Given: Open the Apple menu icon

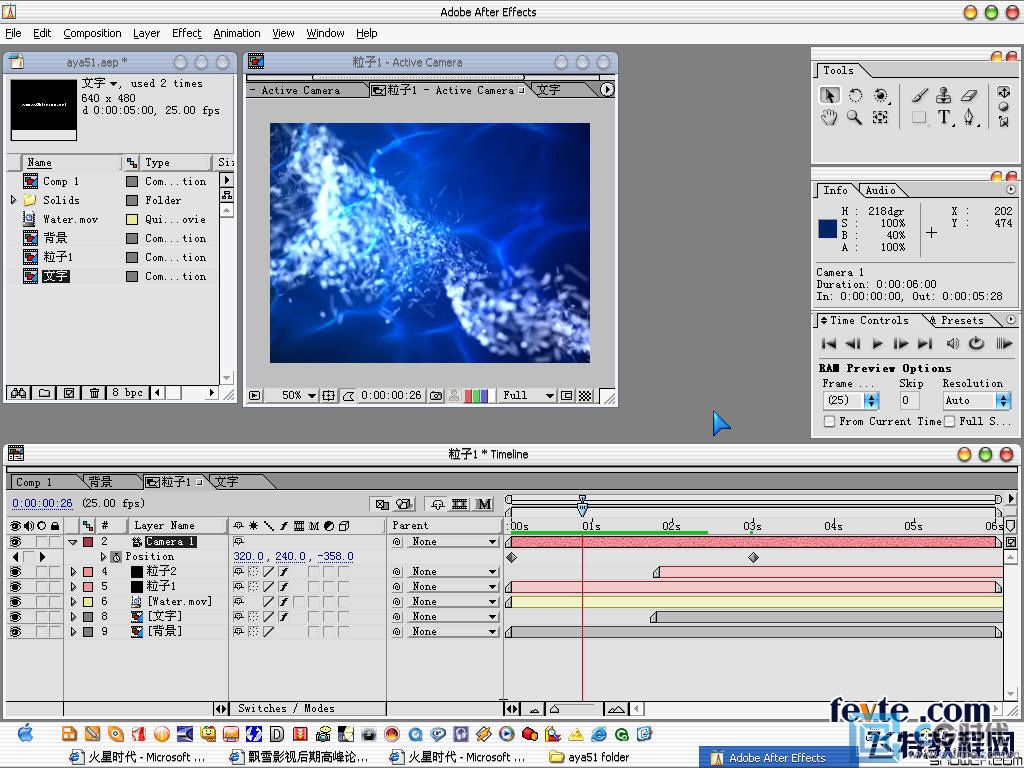Looking at the screenshot, I should [25, 733].
